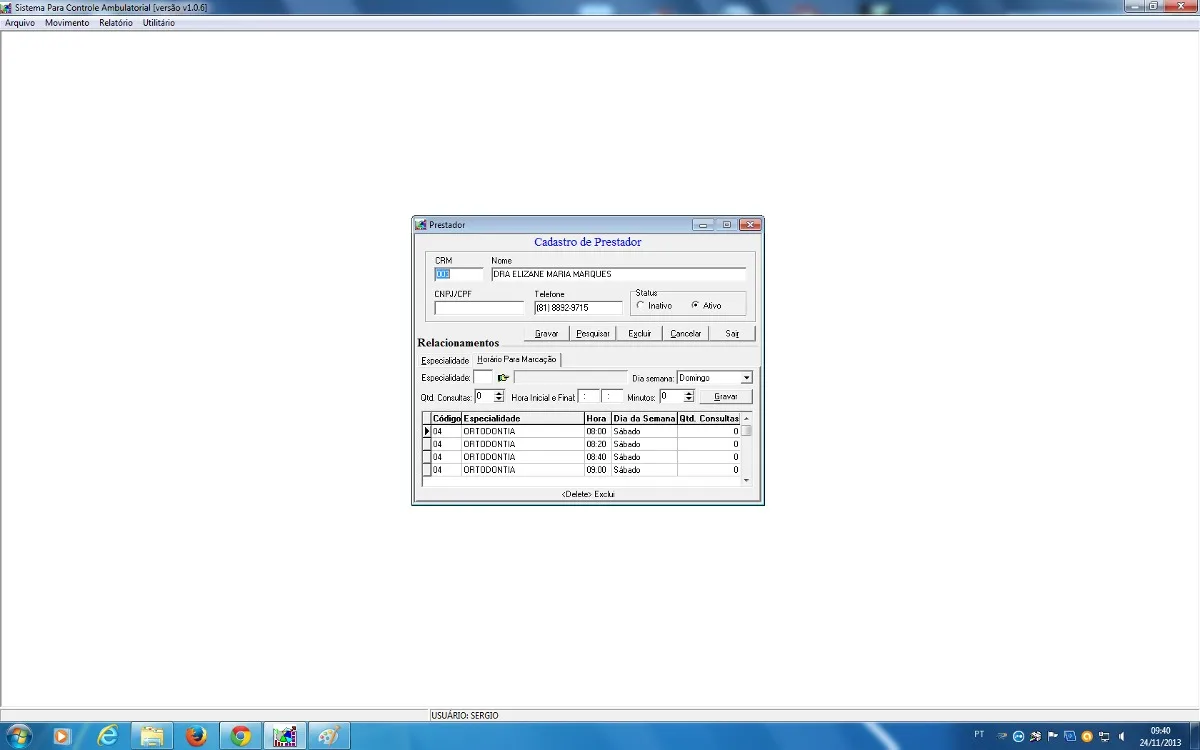Expand the Dia semana dropdown

click(746, 378)
